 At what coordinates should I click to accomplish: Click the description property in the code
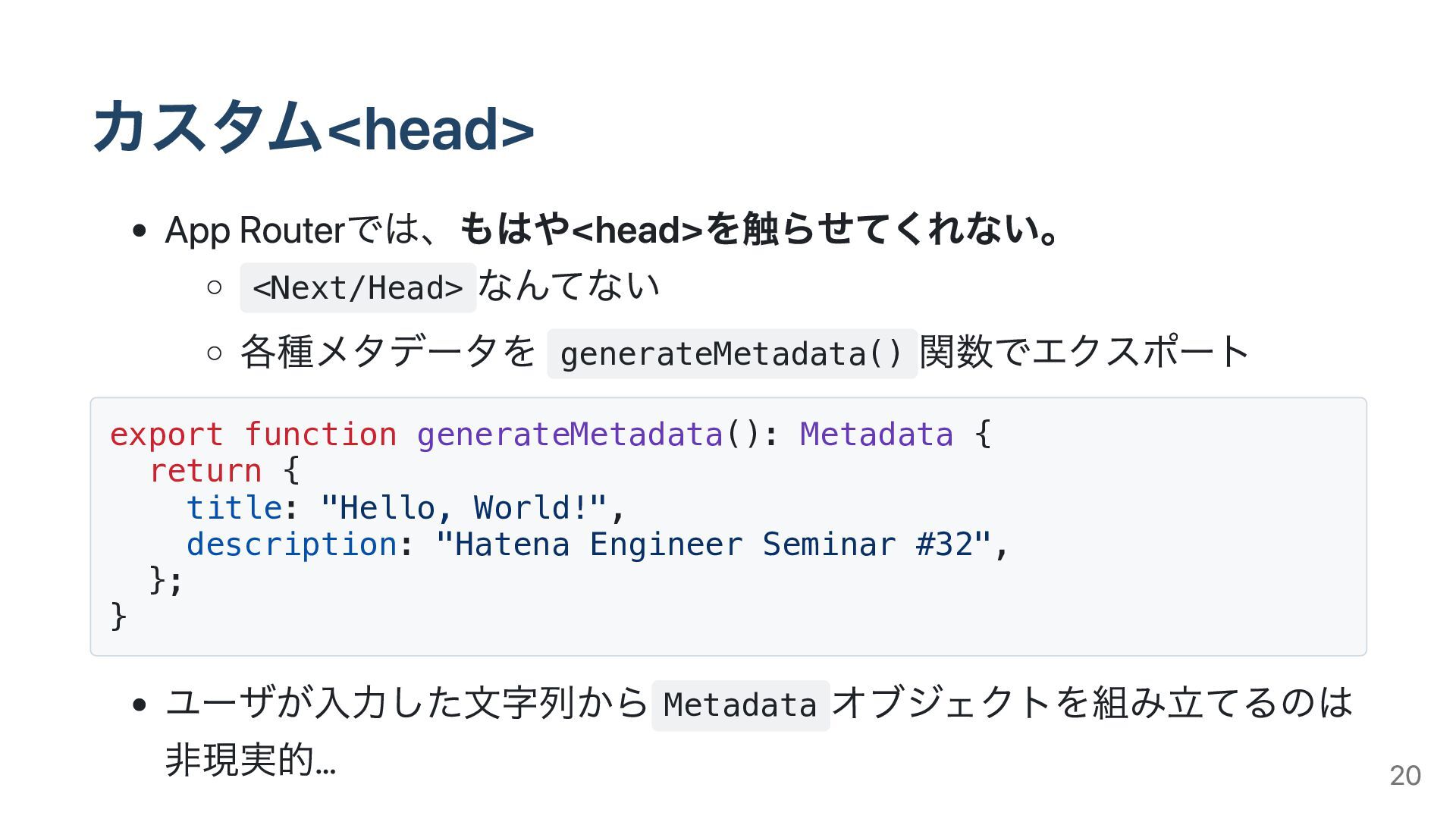(x=292, y=544)
